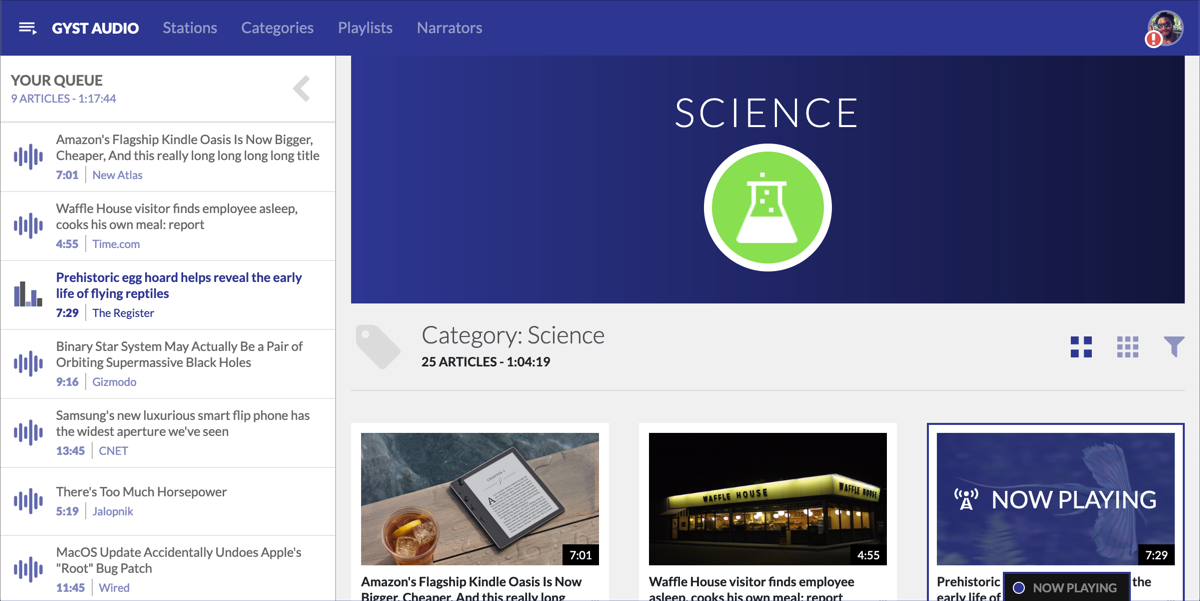Screen dimensions: 1200x601
Task: Open the filter funnel options
Action: point(1174,347)
